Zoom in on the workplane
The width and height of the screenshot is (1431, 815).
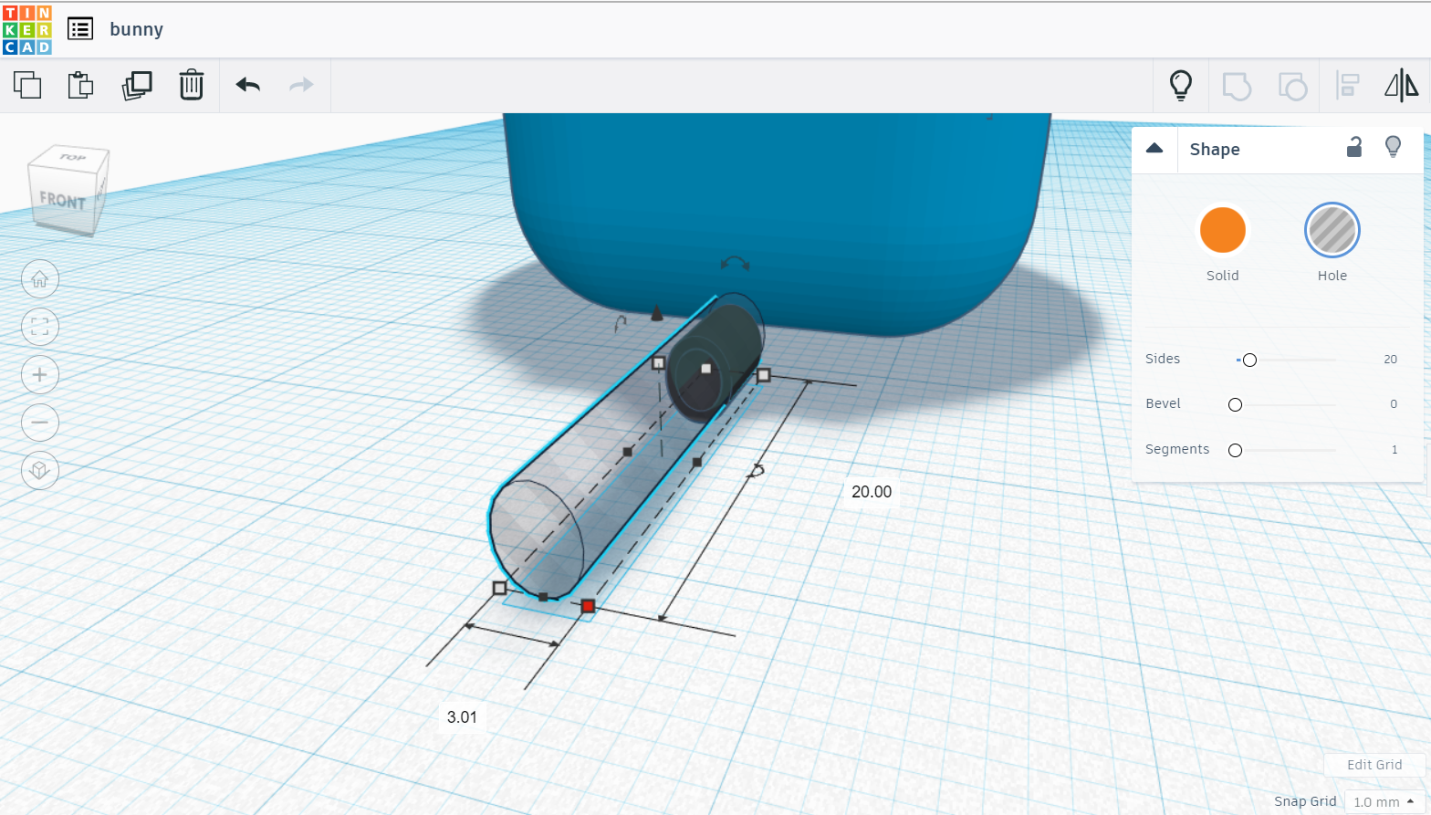click(40, 375)
